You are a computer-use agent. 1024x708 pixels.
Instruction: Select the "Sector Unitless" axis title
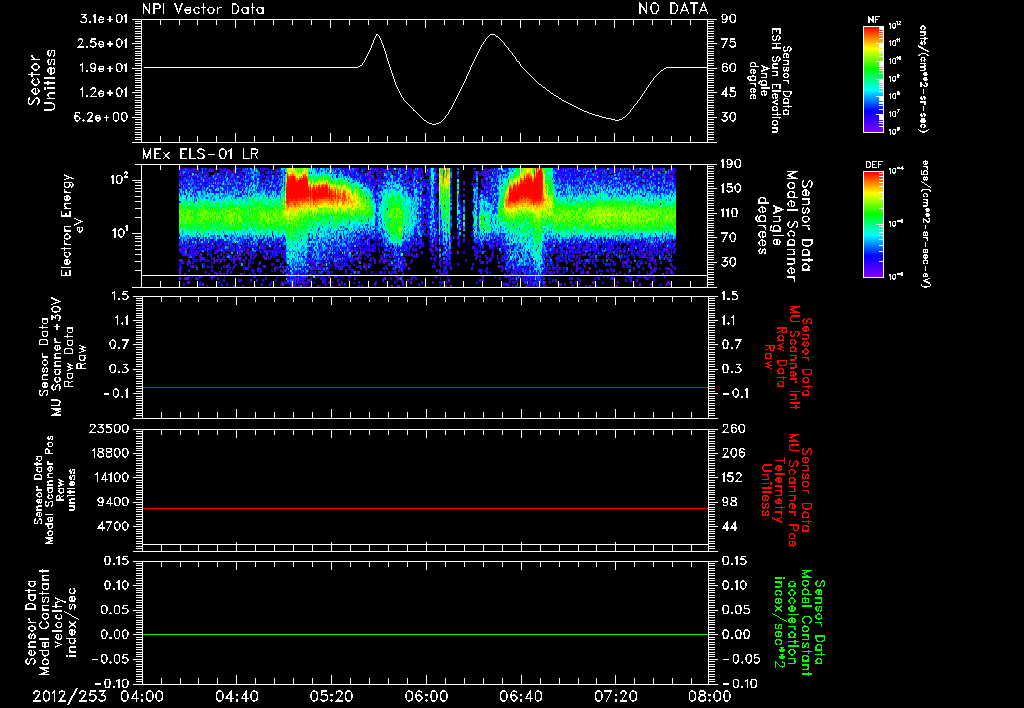point(42,80)
